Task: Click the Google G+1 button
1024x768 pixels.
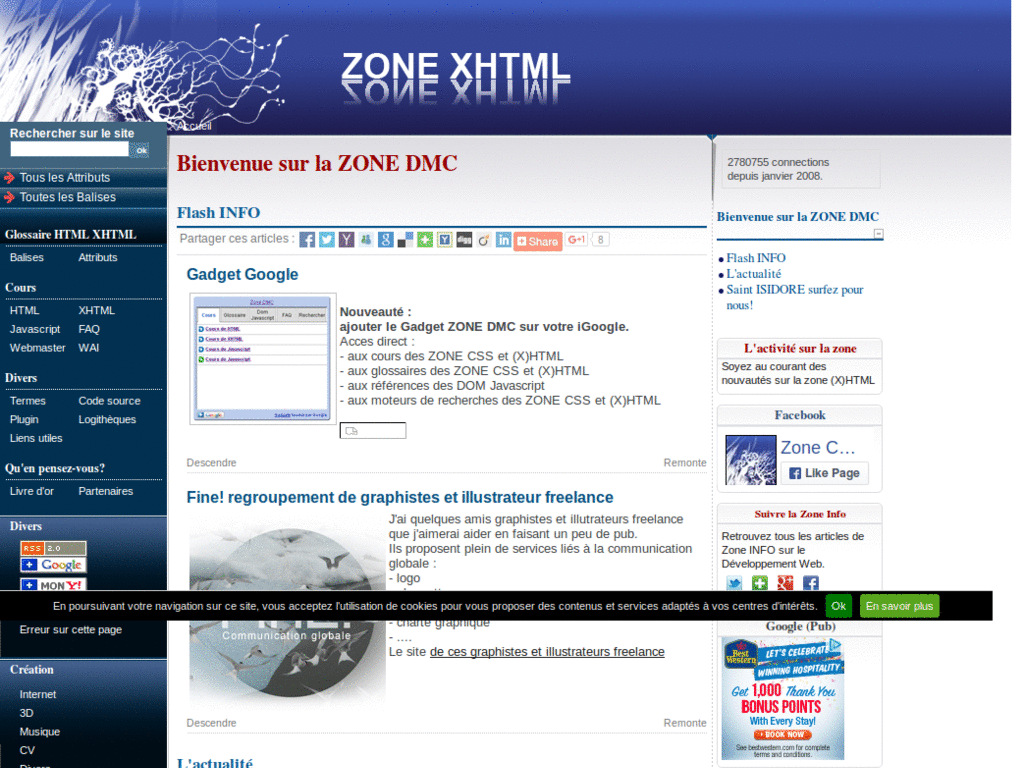Action: click(576, 240)
